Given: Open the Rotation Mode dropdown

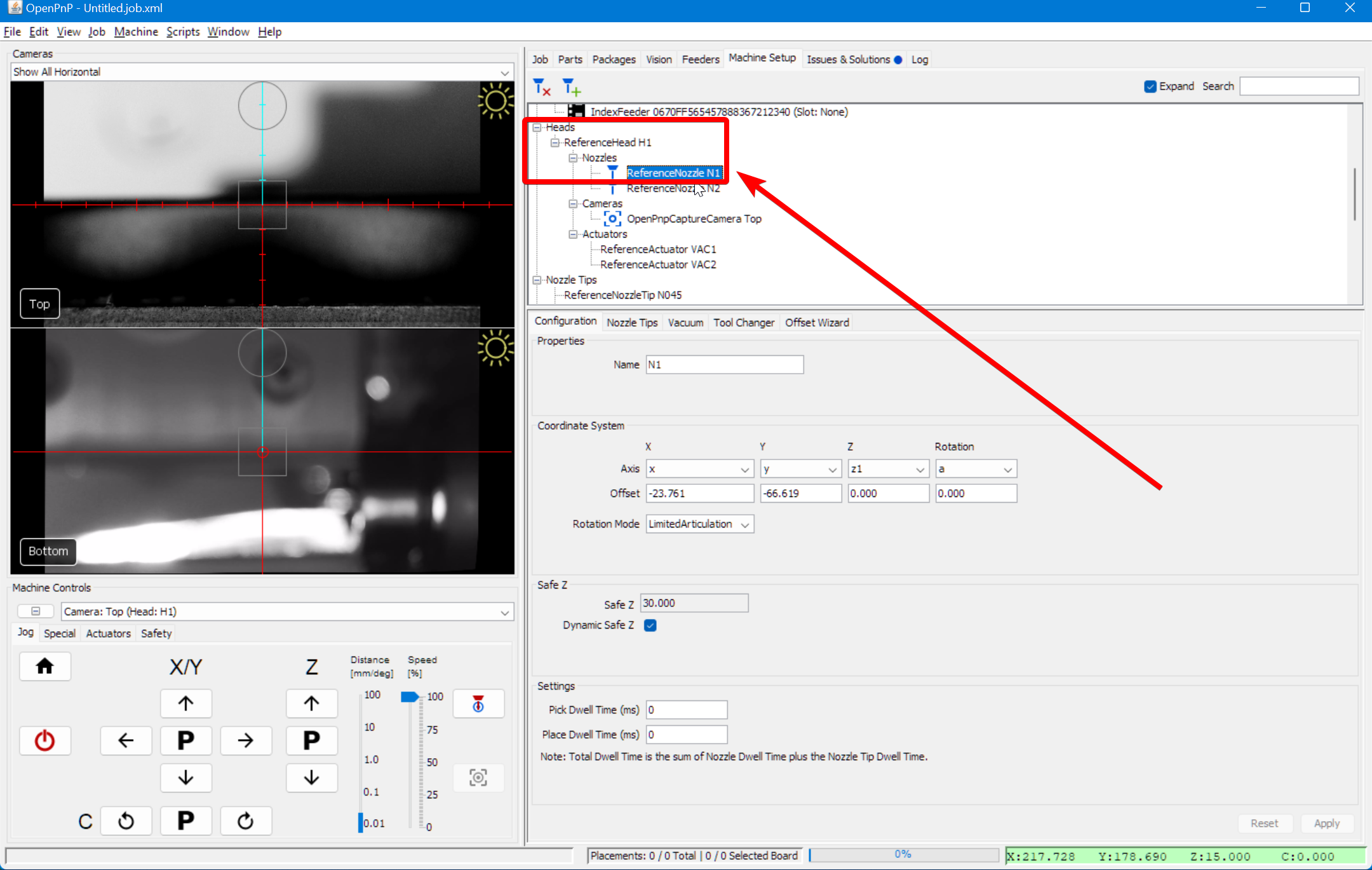Looking at the screenshot, I should pos(699,524).
